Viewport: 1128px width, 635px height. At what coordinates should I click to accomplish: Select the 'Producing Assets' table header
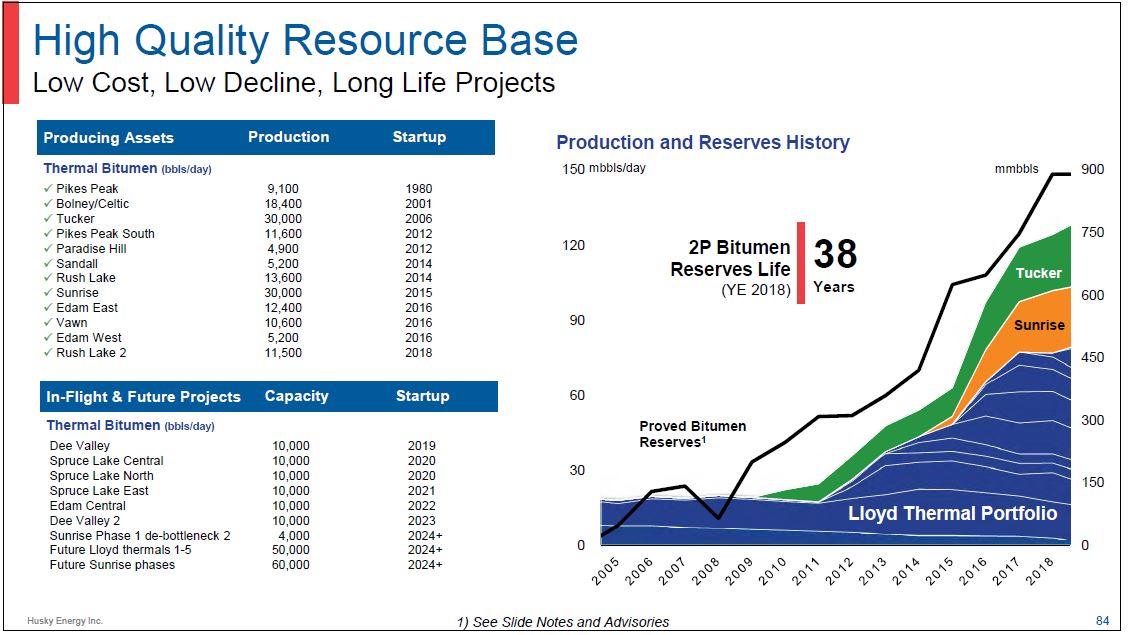[x=109, y=138]
